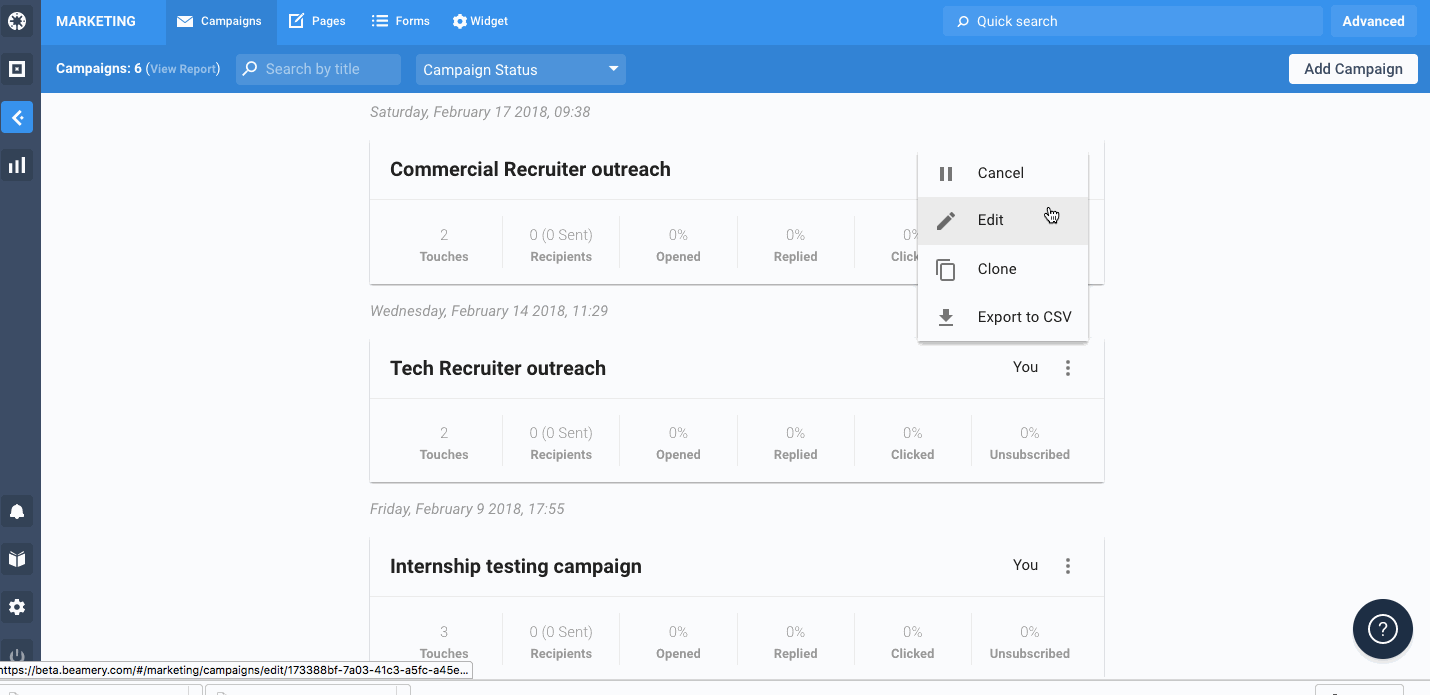Focus the Quick search field

click(1133, 21)
